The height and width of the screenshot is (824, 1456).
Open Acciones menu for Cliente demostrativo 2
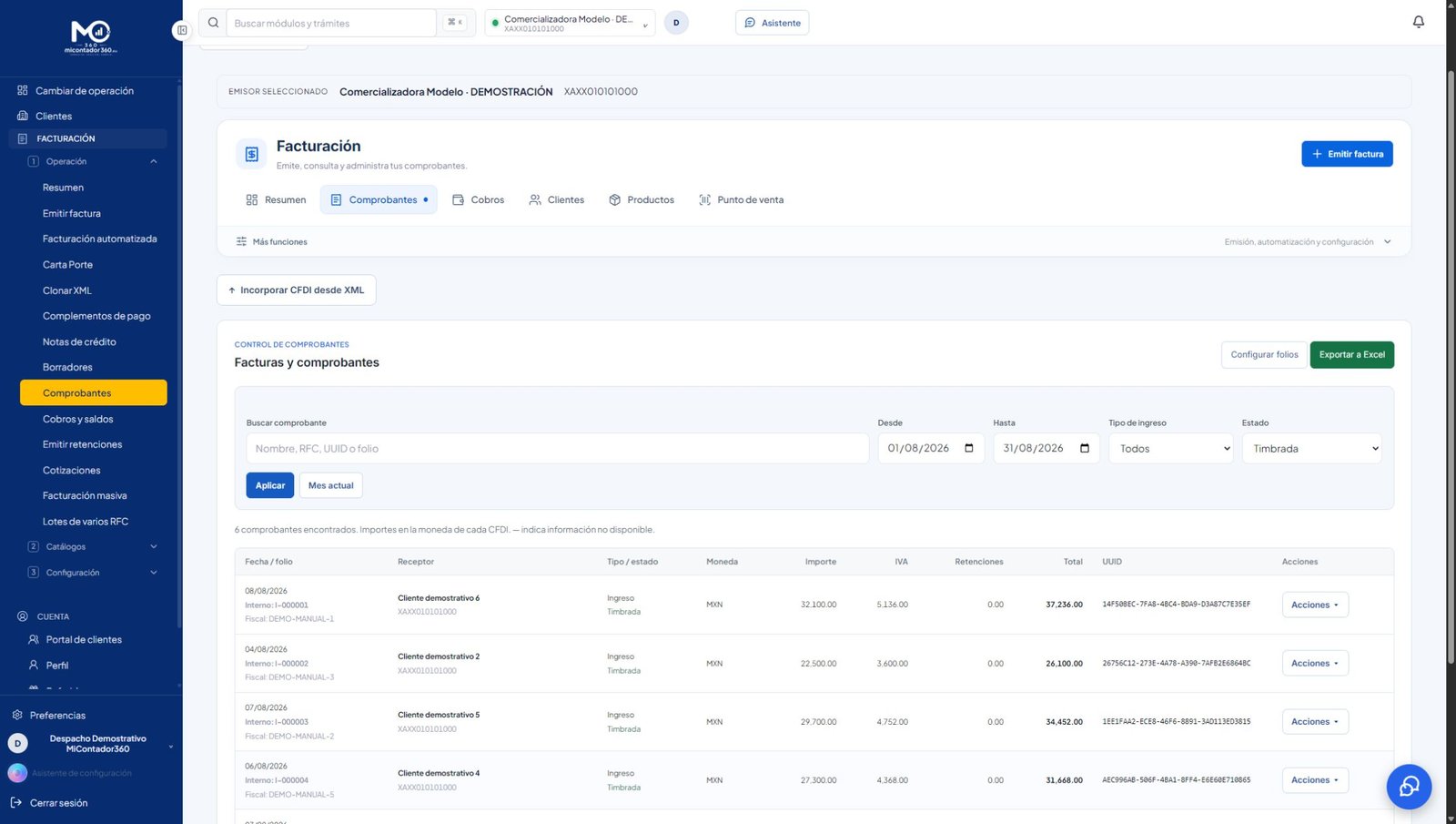(1315, 663)
